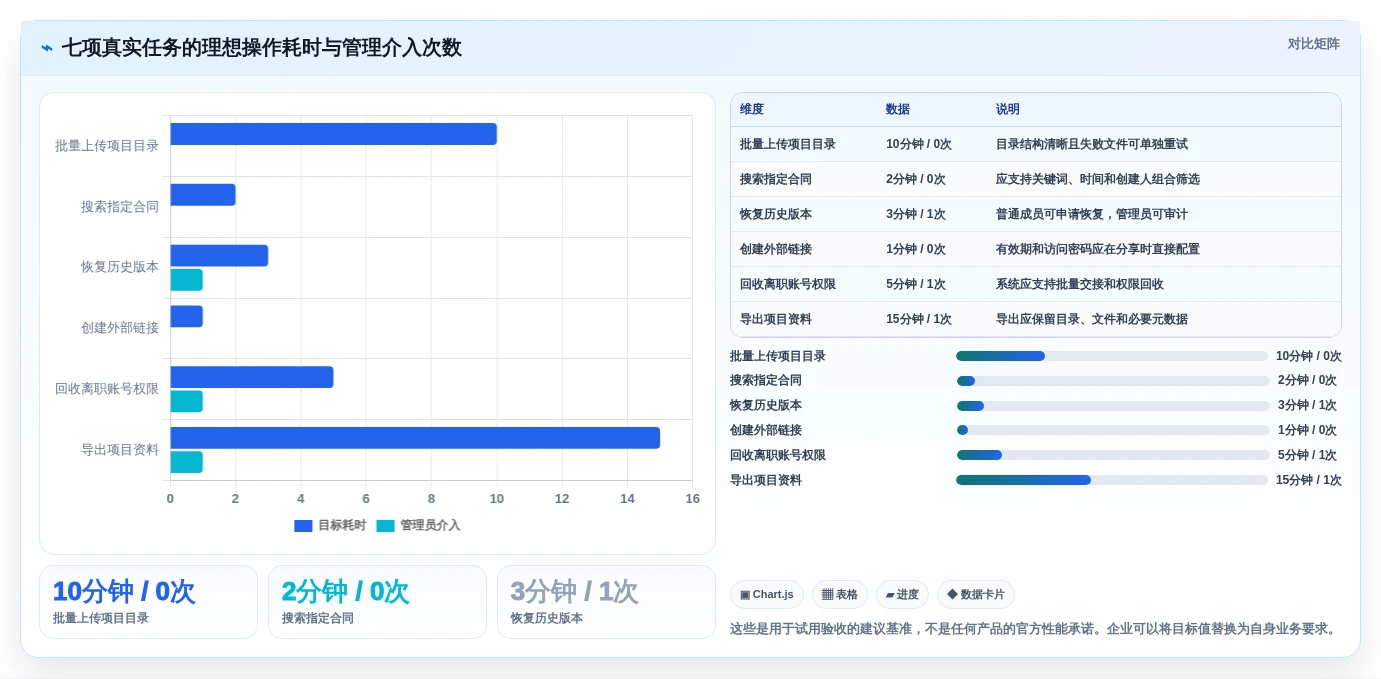This screenshot has width=1381, height=679.
Task: Click the description 有效期和访问密码应在分享时直接配置
Action: click(1098, 249)
